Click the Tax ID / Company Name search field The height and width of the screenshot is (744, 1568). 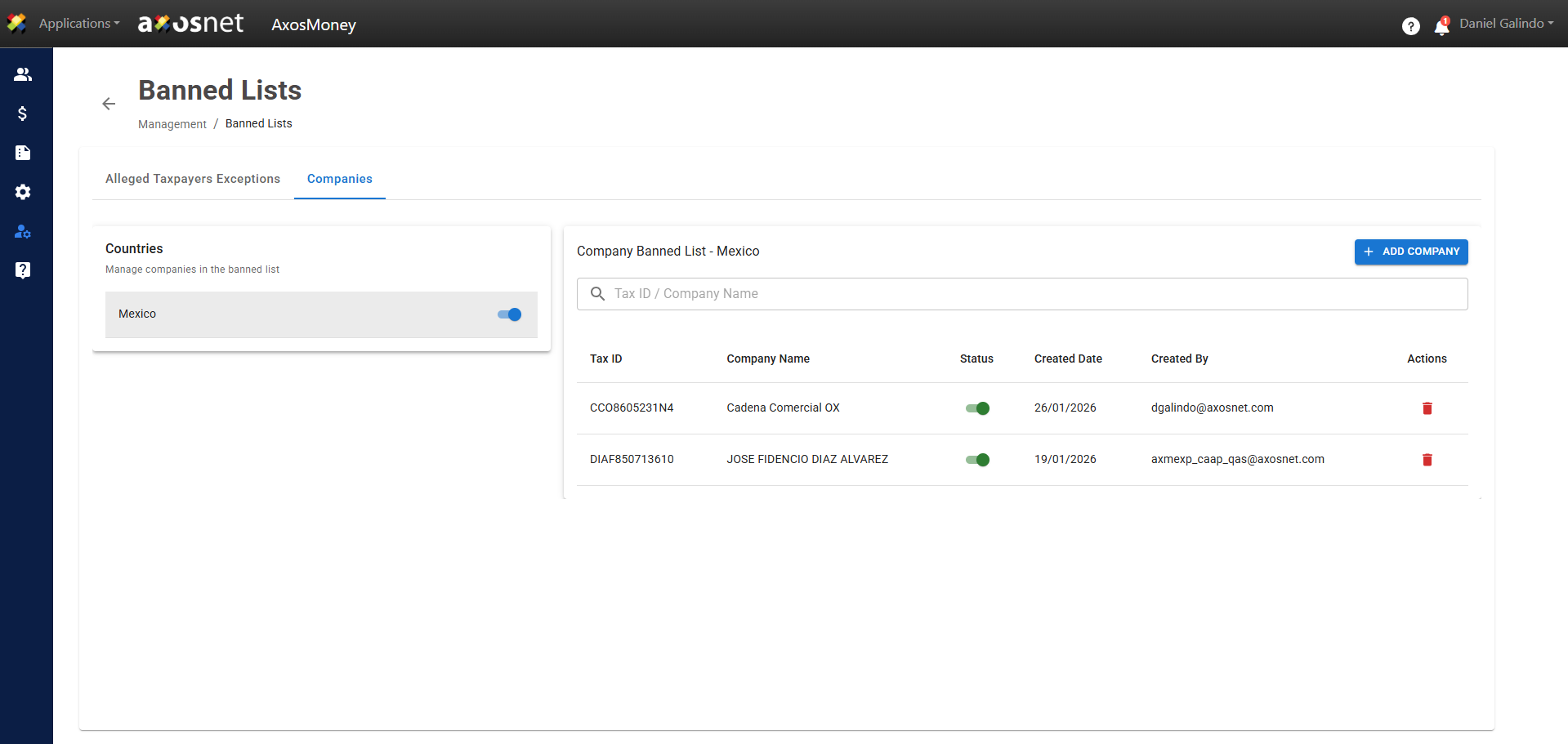click(x=1021, y=294)
